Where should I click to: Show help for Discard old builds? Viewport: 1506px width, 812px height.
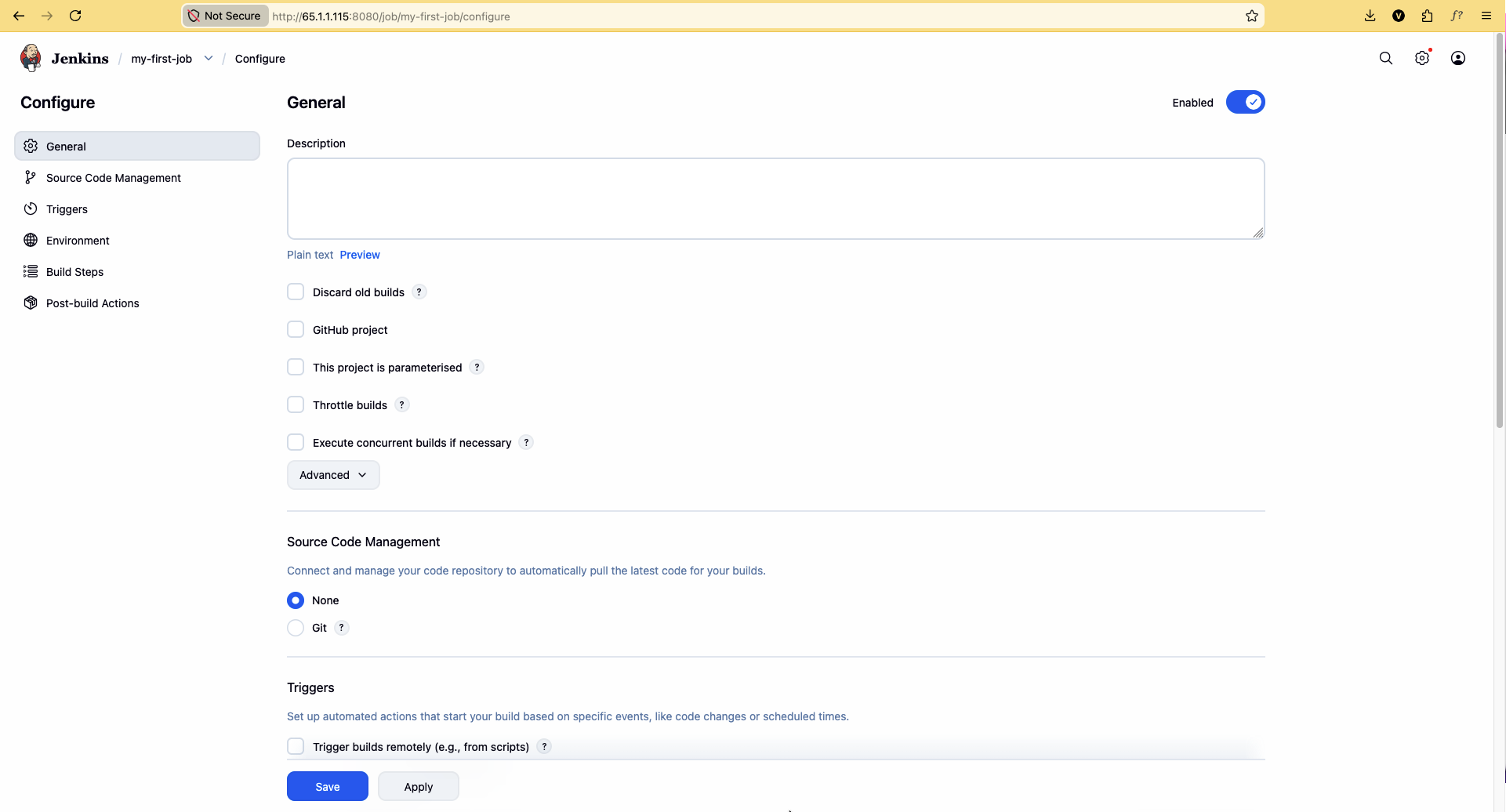point(419,292)
